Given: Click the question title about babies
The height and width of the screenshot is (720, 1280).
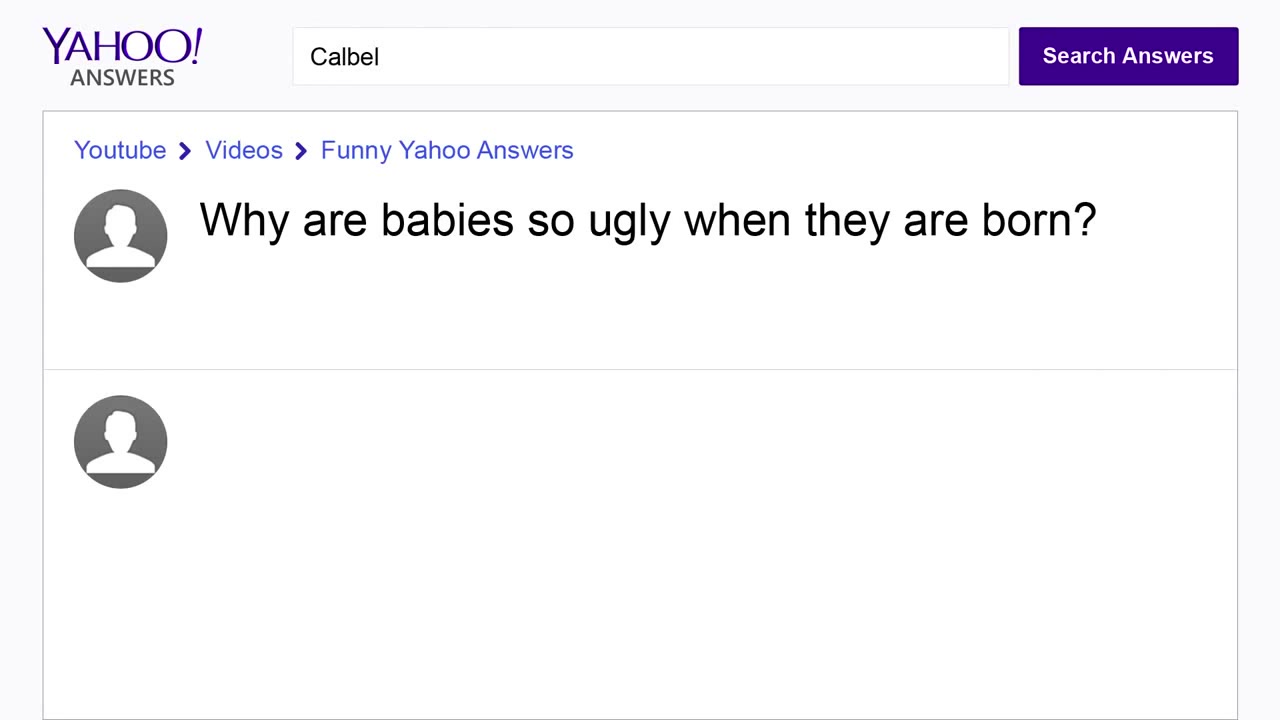Looking at the screenshot, I should click(x=647, y=220).
